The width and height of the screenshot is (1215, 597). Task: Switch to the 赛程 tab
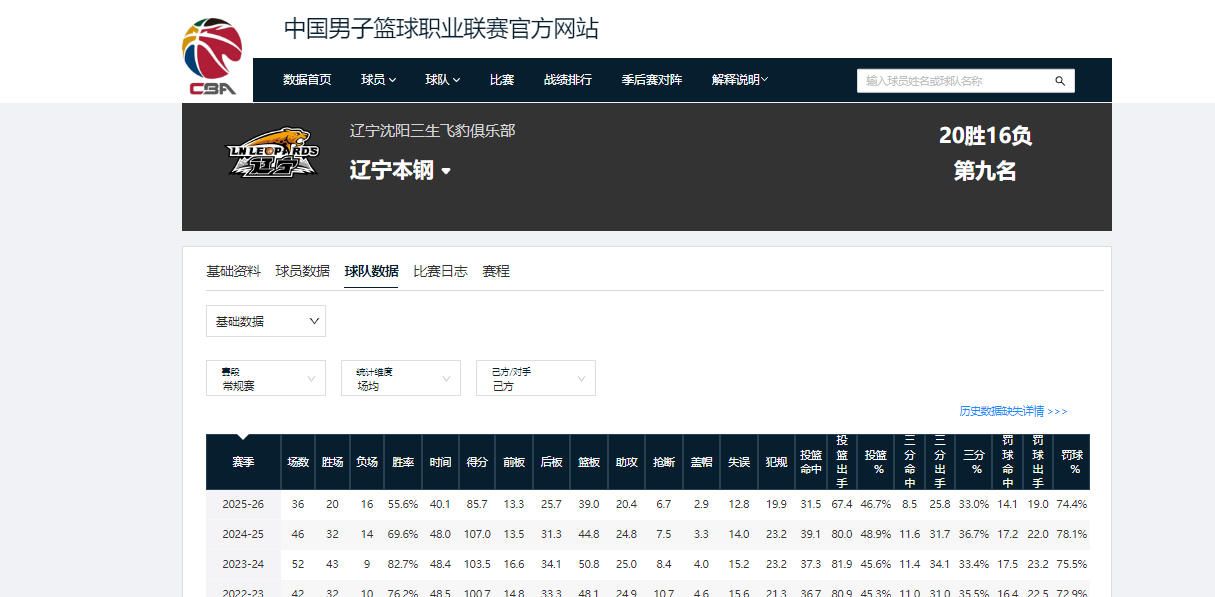[x=496, y=271]
